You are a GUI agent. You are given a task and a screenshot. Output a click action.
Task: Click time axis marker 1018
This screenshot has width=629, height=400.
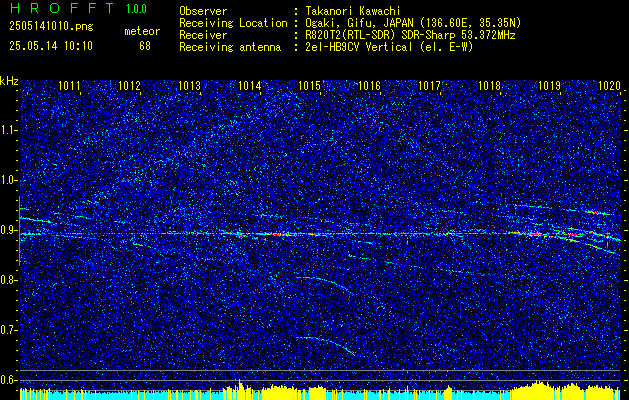[x=489, y=85]
